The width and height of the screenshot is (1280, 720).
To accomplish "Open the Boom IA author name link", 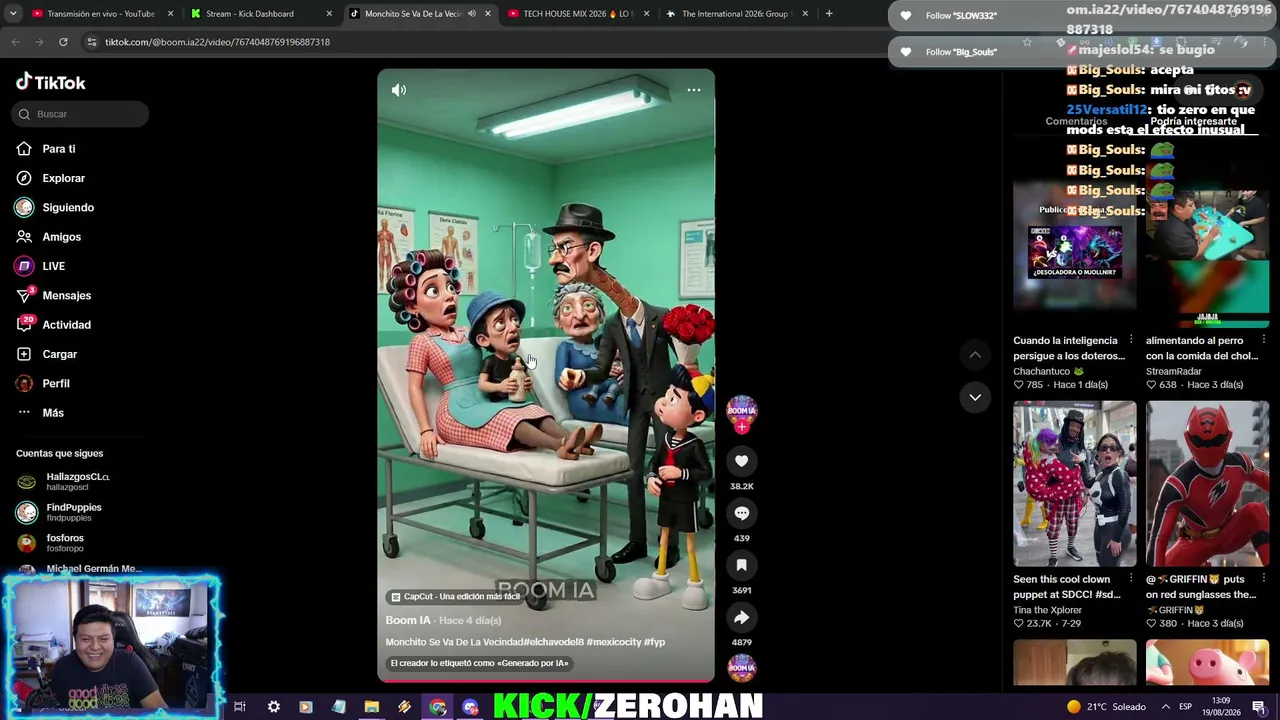I will (x=408, y=621).
